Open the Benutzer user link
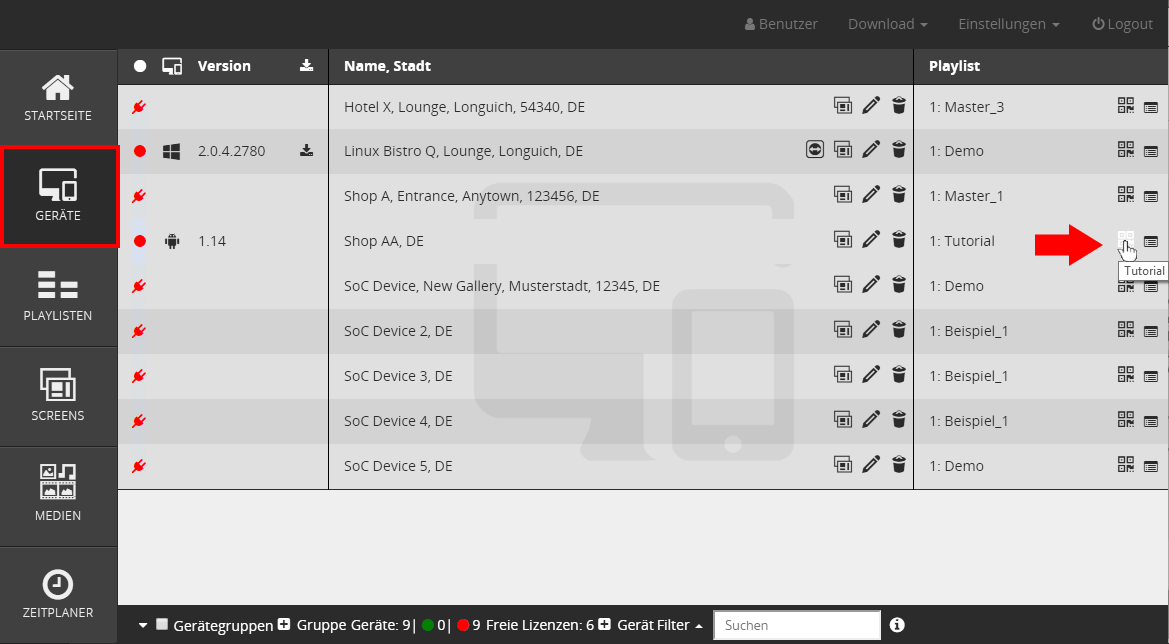Viewport: 1169px width, 644px height. click(x=781, y=24)
